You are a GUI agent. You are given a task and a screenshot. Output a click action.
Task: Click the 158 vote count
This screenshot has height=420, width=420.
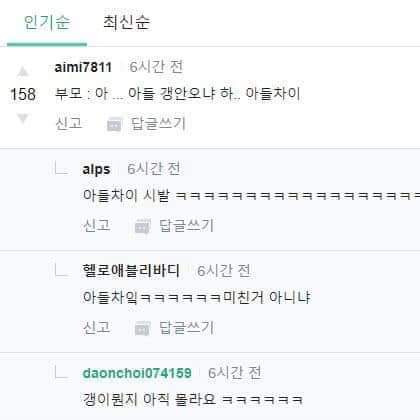23,94
